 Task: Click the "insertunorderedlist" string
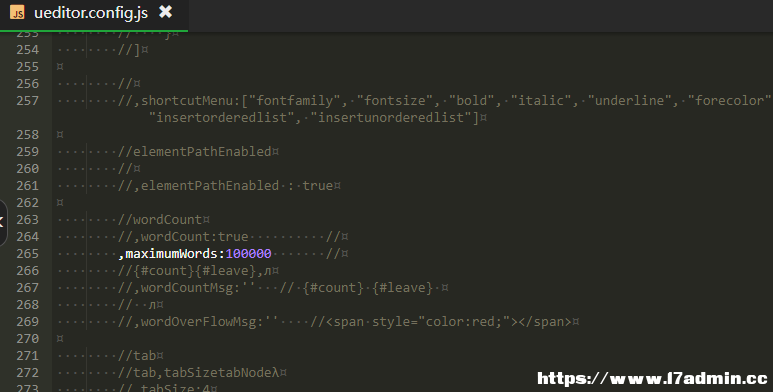[x=394, y=117]
